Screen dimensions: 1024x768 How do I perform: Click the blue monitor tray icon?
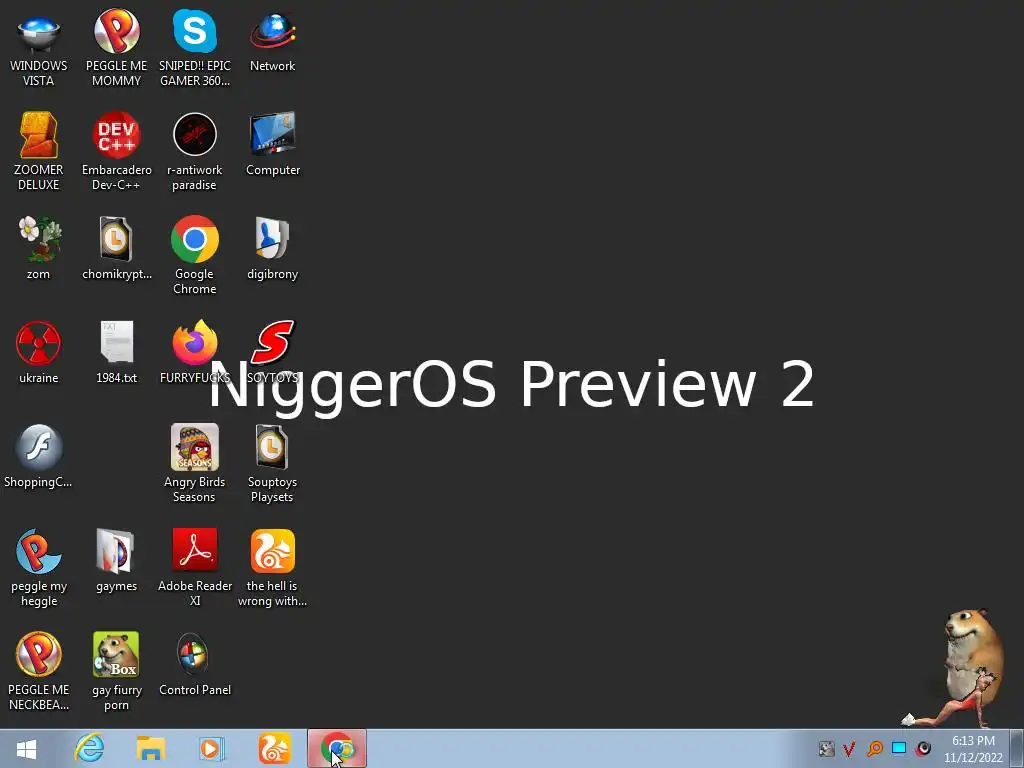coord(899,748)
